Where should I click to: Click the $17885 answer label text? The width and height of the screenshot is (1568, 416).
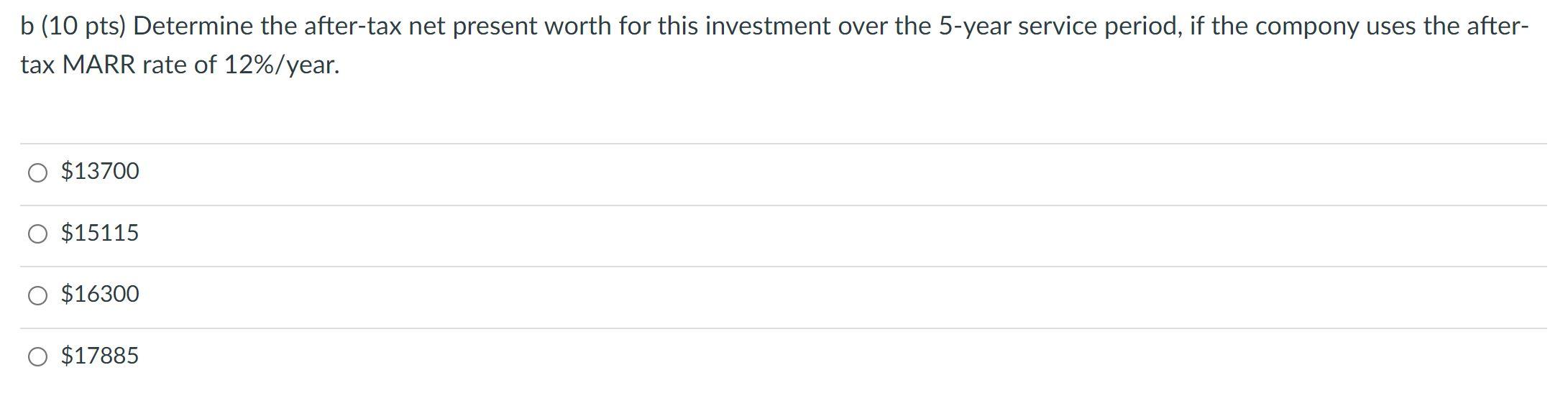pos(100,356)
